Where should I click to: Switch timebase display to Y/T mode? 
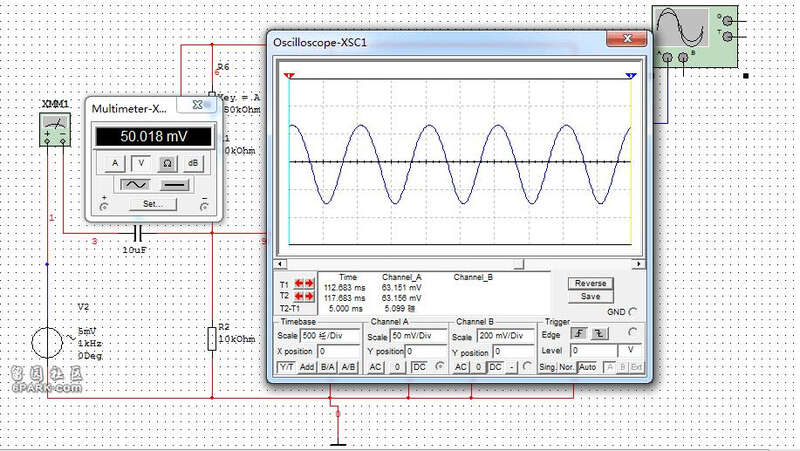(x=285, y=368)
